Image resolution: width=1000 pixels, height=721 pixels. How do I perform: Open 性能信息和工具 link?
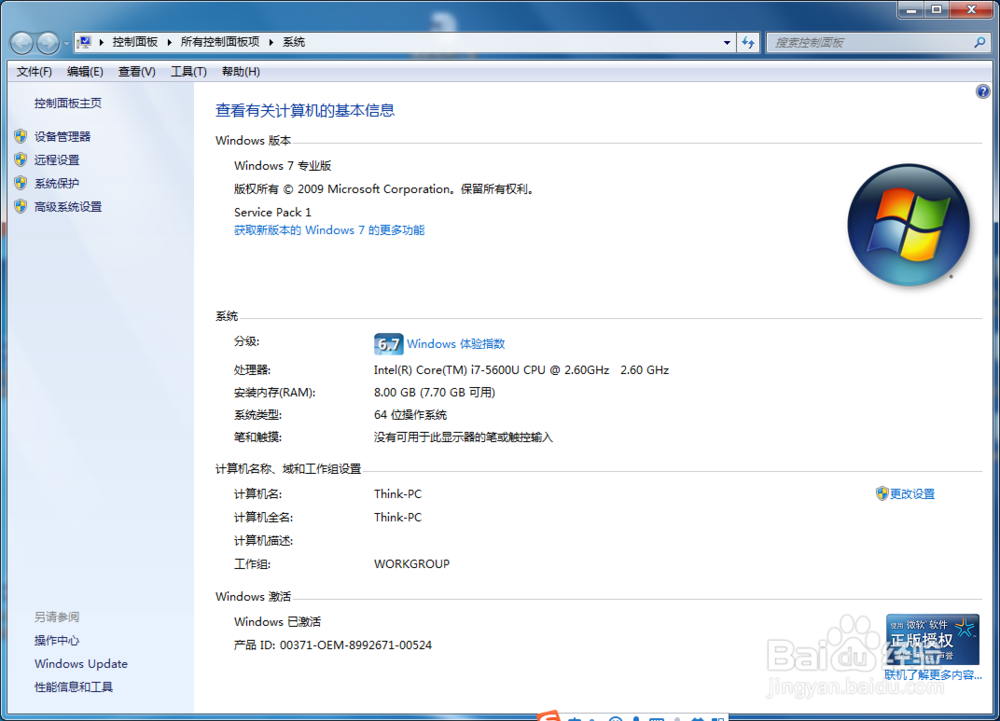[74, 687]
